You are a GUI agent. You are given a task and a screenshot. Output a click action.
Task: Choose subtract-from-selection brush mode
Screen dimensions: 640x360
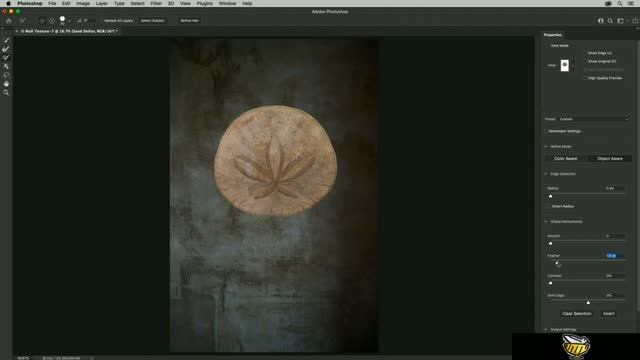52,20
